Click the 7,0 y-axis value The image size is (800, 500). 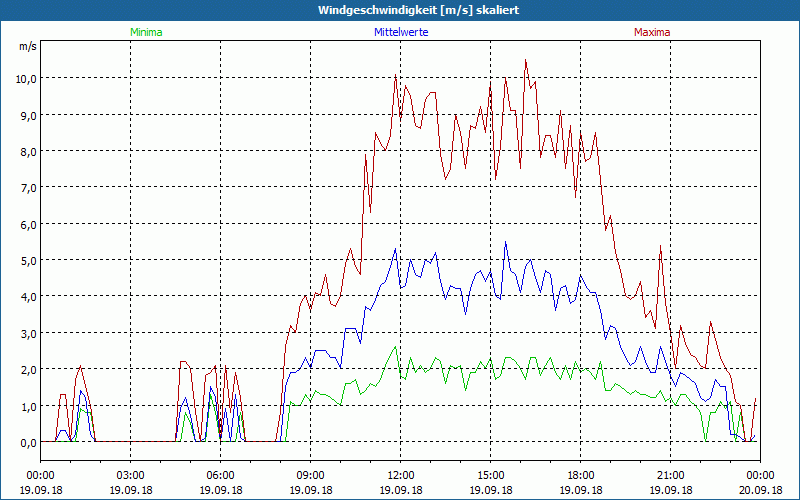pos(29,188)
